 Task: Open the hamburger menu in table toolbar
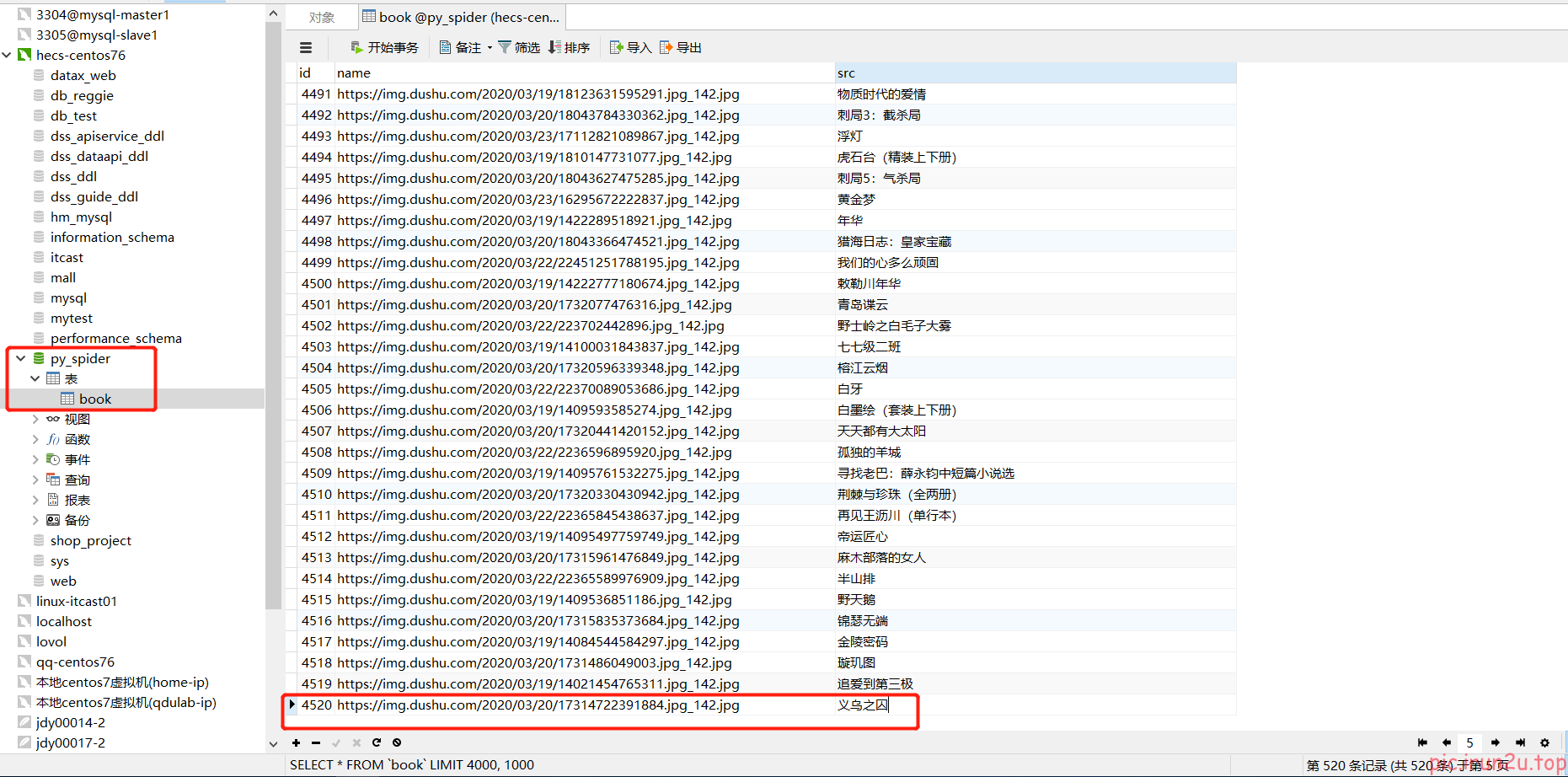pyautogui.click(x=306, y=48)
